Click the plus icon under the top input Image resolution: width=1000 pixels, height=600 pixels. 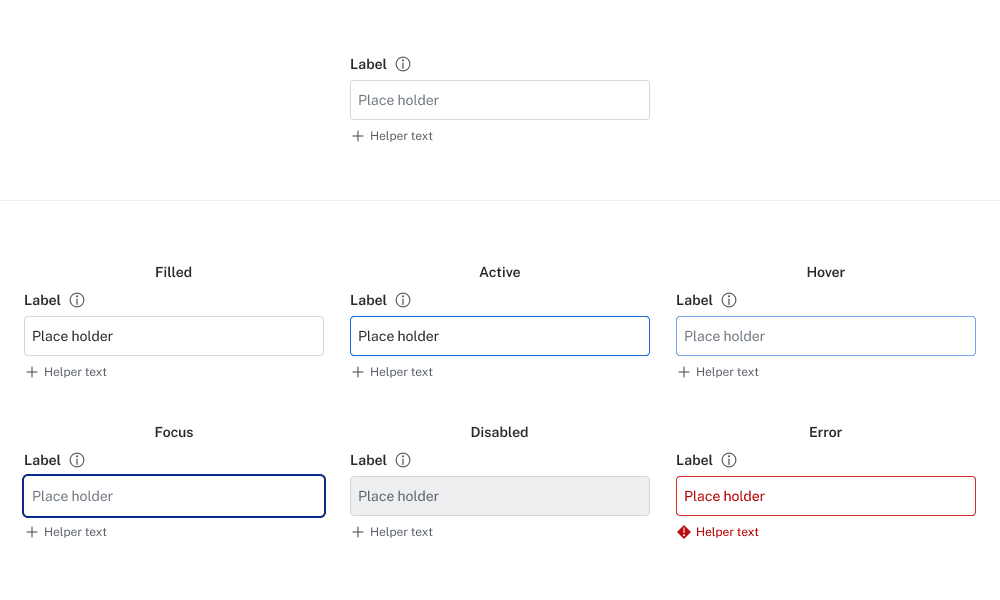[x=358, y=136]
